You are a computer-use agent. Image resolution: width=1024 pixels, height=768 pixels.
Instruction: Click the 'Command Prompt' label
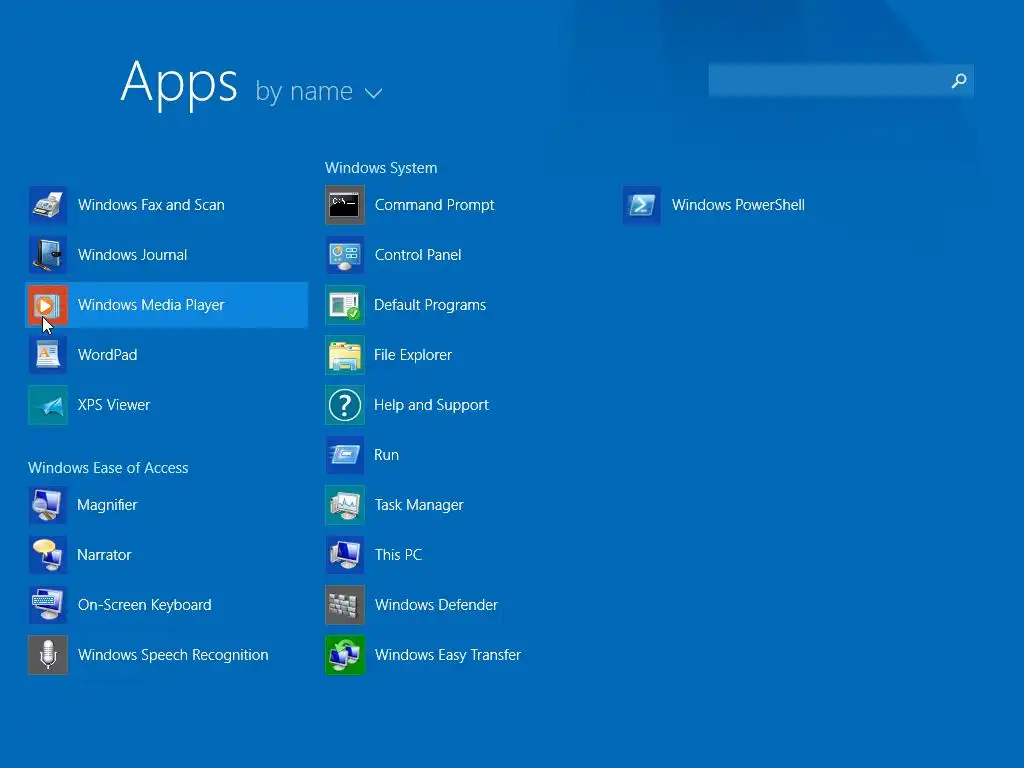point(434,205)
